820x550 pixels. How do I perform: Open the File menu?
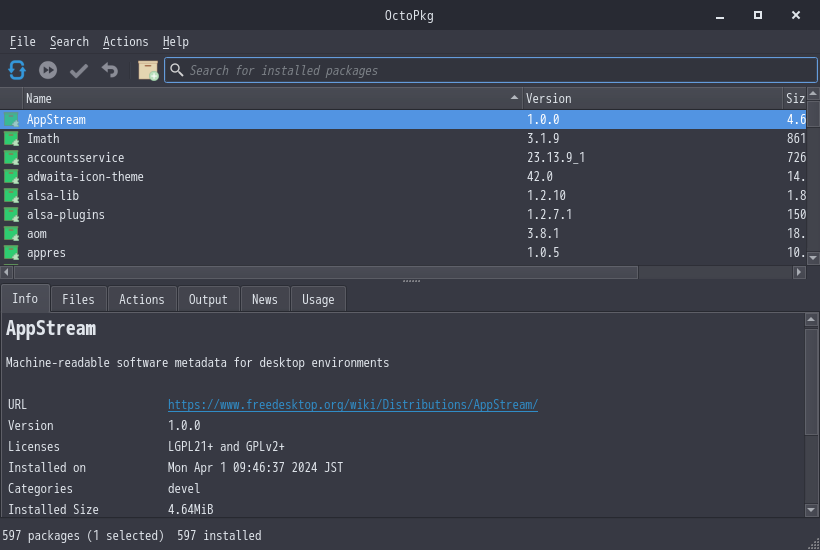tap(22, 42)
